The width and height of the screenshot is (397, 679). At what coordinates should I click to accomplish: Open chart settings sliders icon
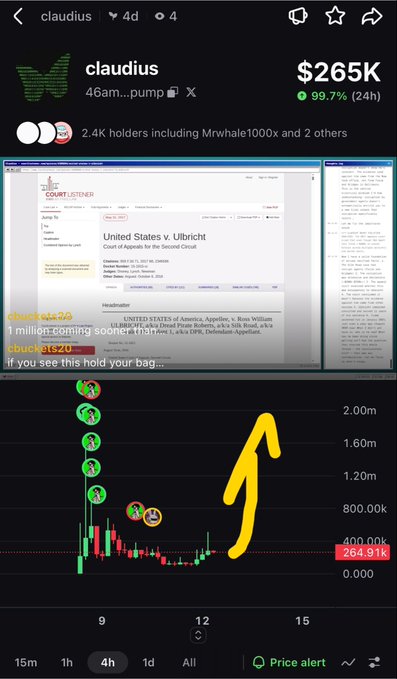coord(374,663)
